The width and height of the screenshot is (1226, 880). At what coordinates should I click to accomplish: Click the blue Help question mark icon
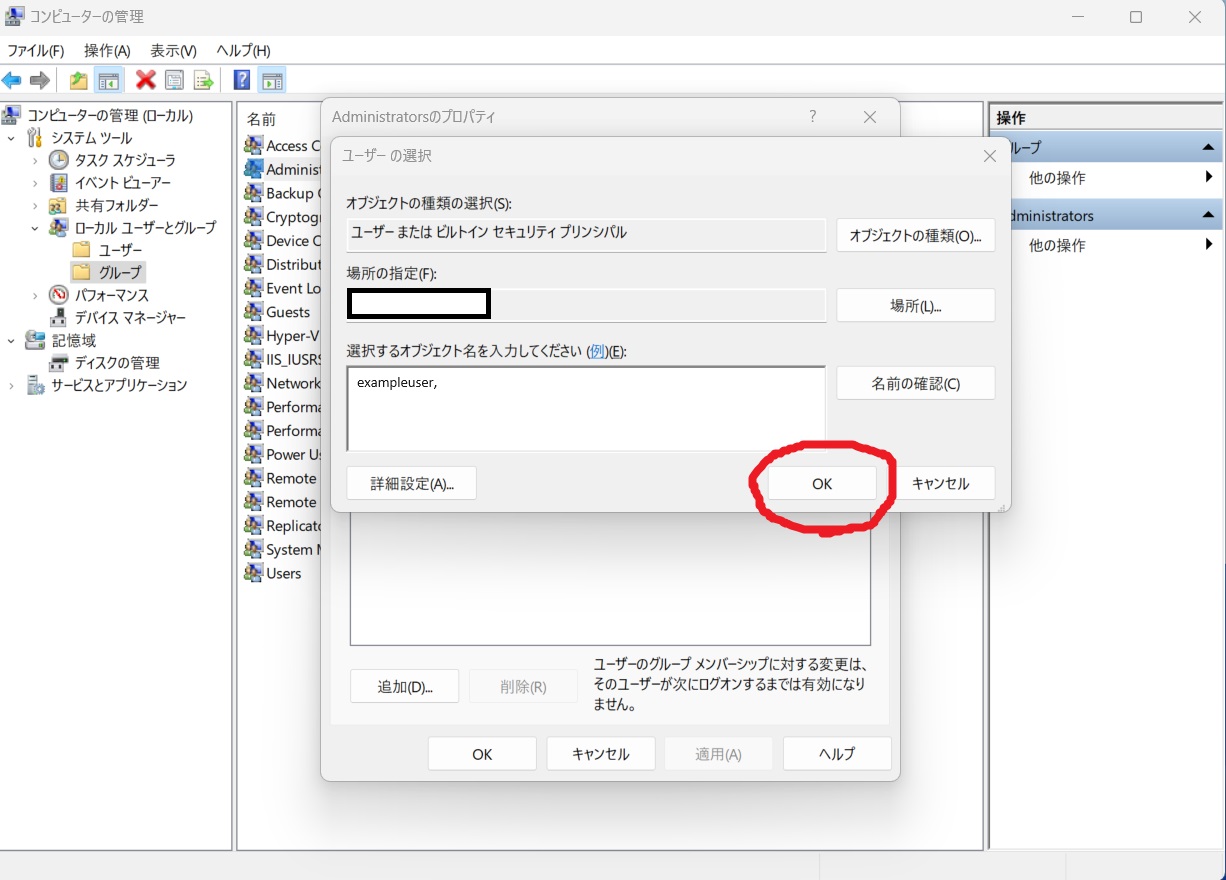click(x=242, y=81)
